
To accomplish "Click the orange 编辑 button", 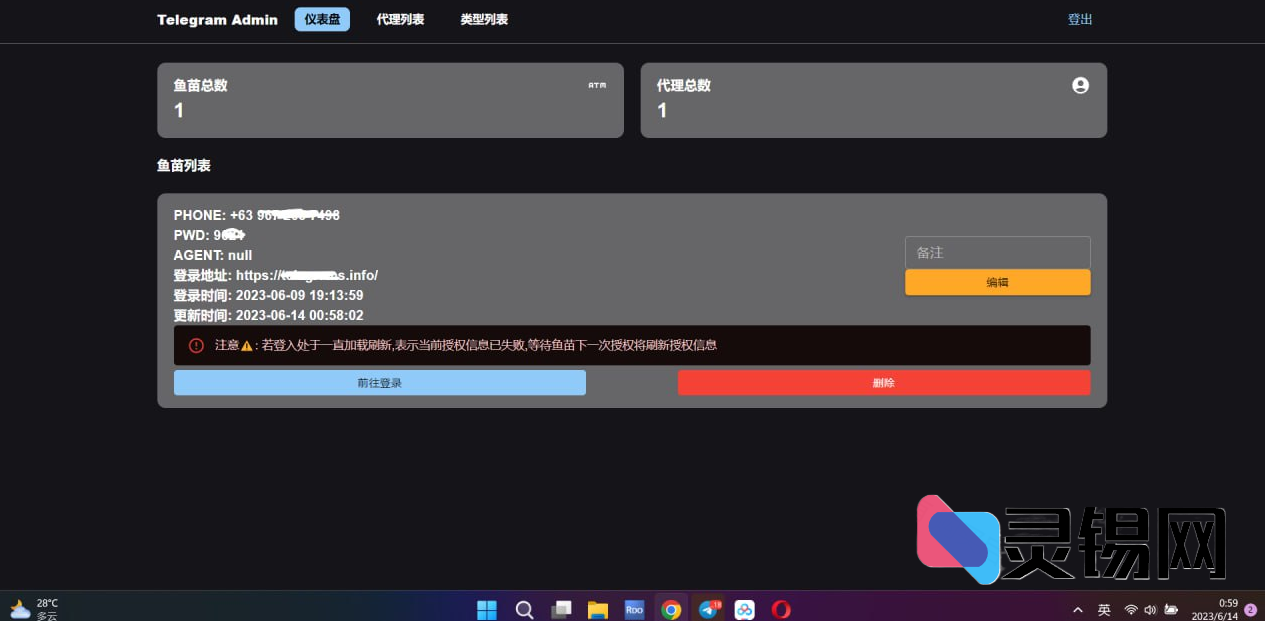I will (x=997, y=282).
